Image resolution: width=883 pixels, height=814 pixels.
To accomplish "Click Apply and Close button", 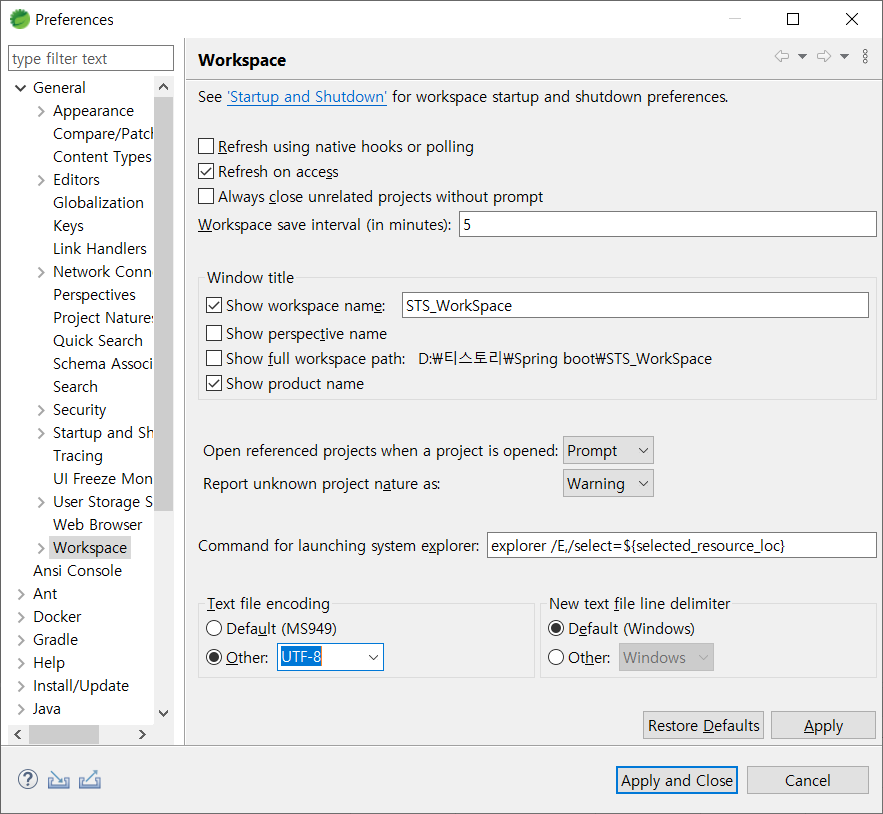I will [x=677, y=780].
